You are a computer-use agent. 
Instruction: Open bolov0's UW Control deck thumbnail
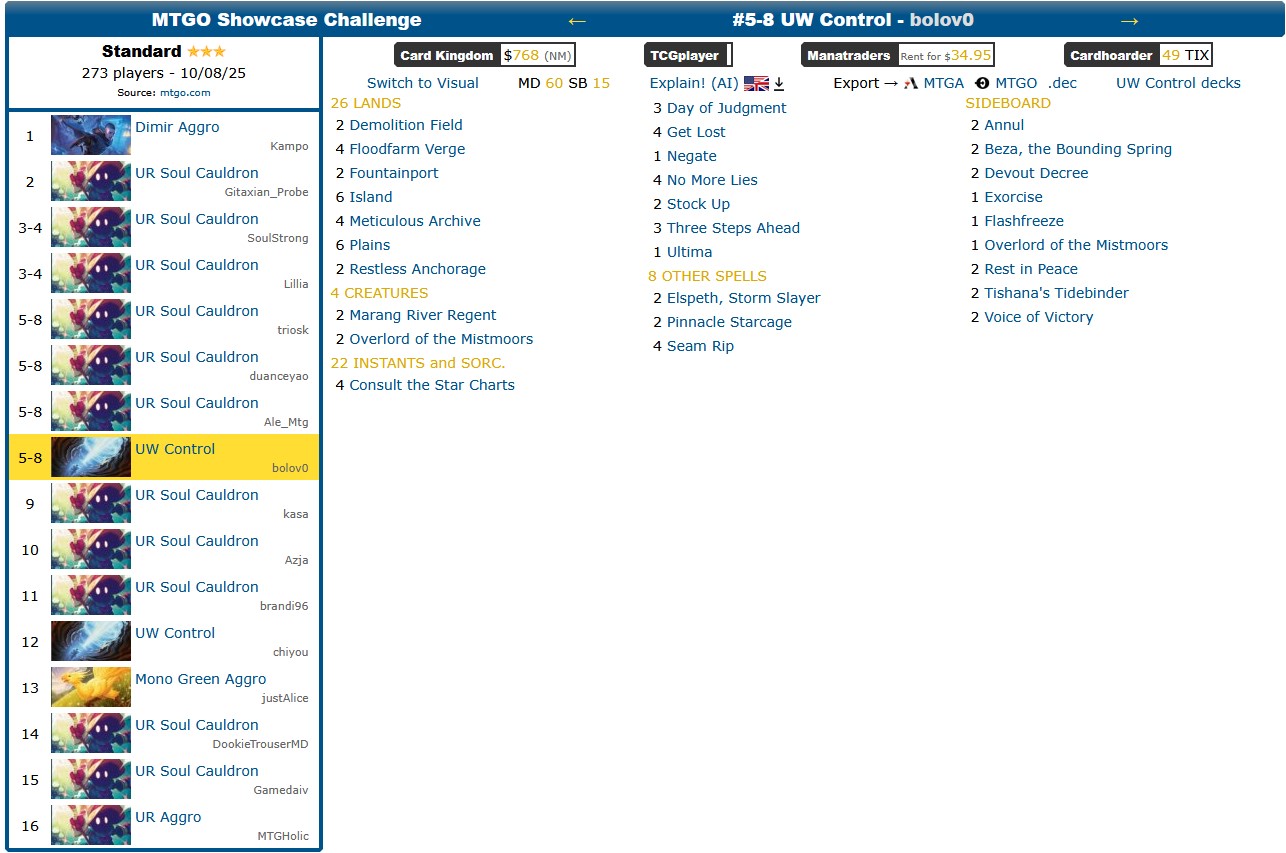(x=91, y=457)
